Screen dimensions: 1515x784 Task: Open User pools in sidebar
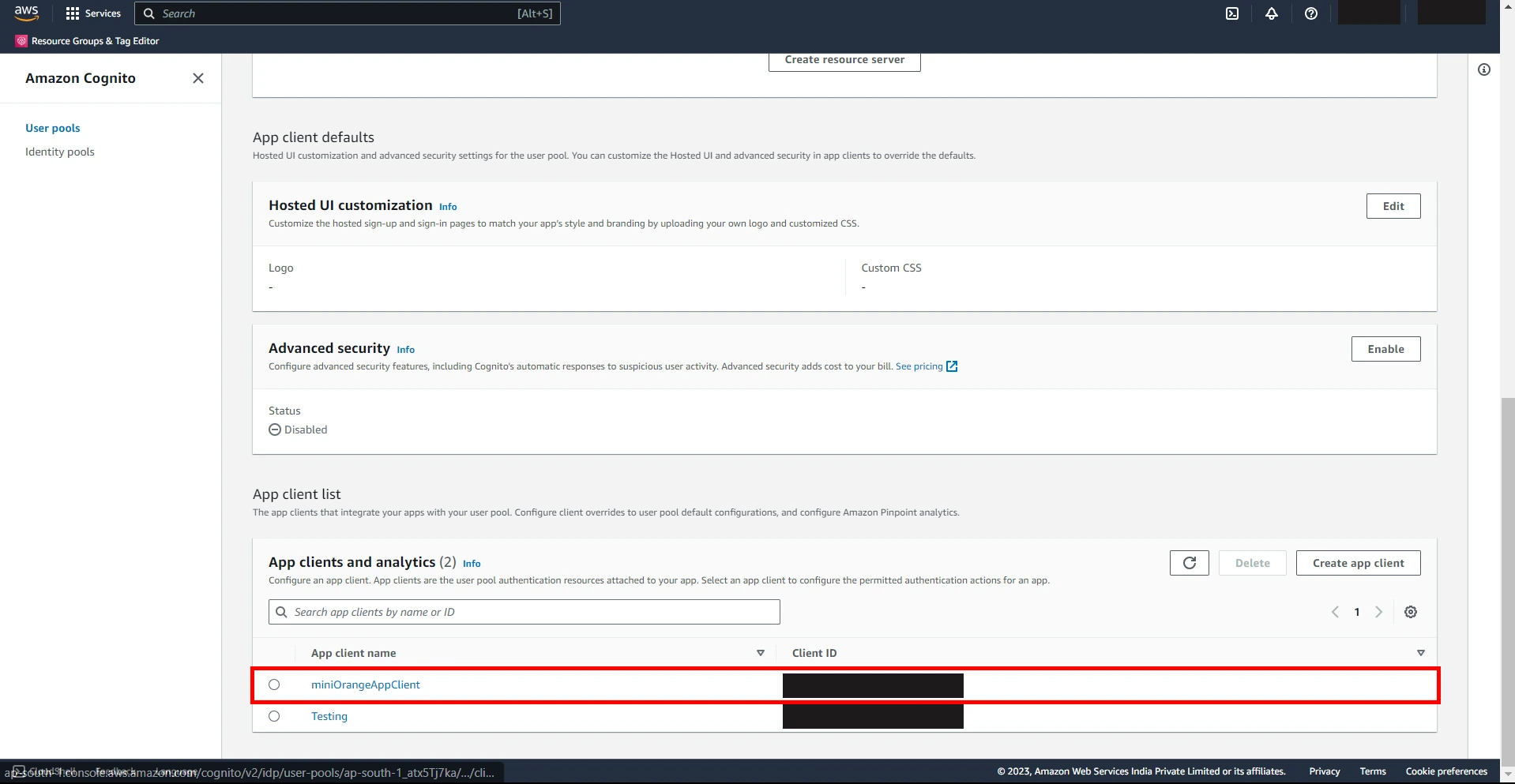[x=53, y=128]
